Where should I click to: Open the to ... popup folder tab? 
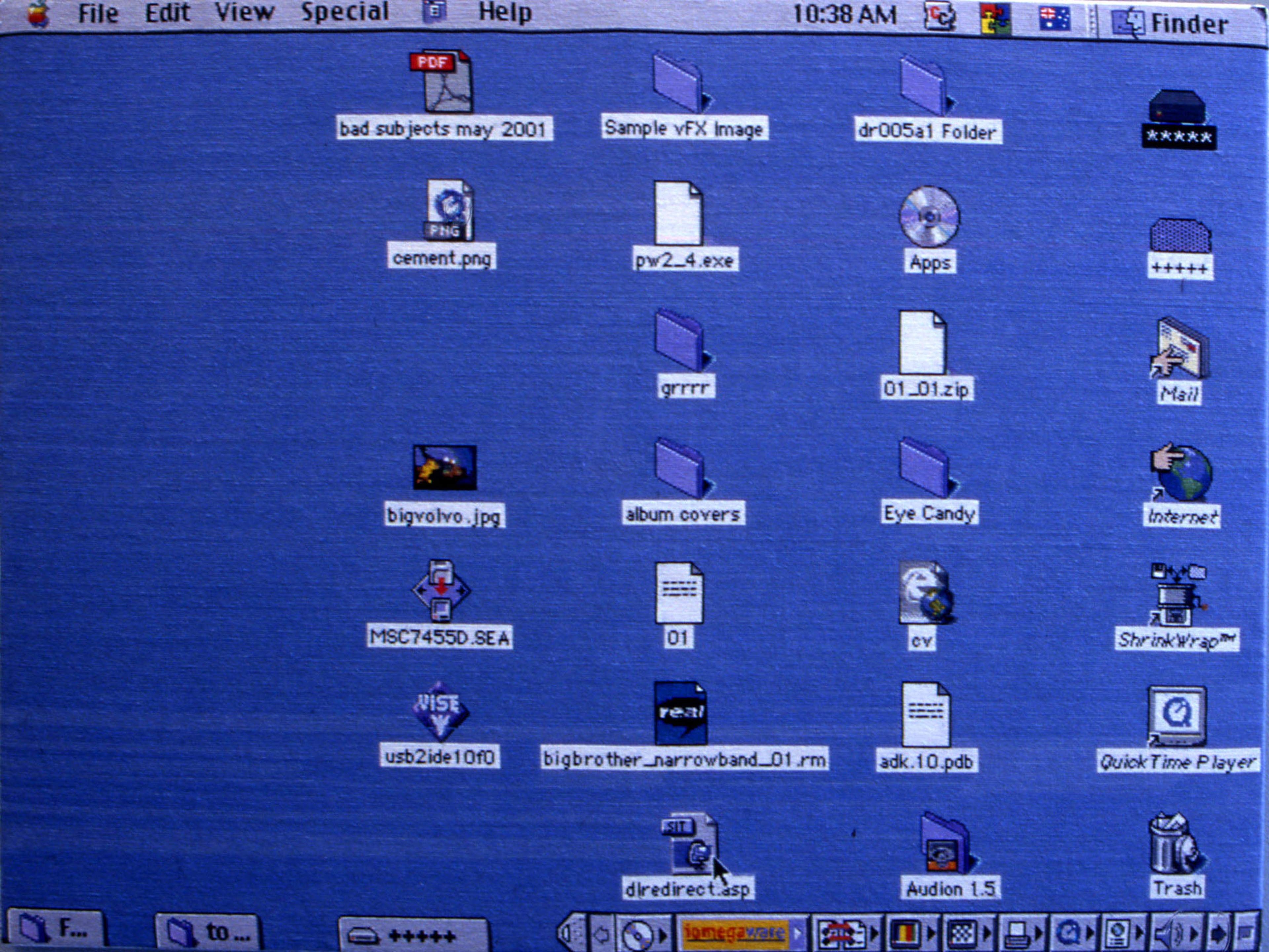point(209,932)
